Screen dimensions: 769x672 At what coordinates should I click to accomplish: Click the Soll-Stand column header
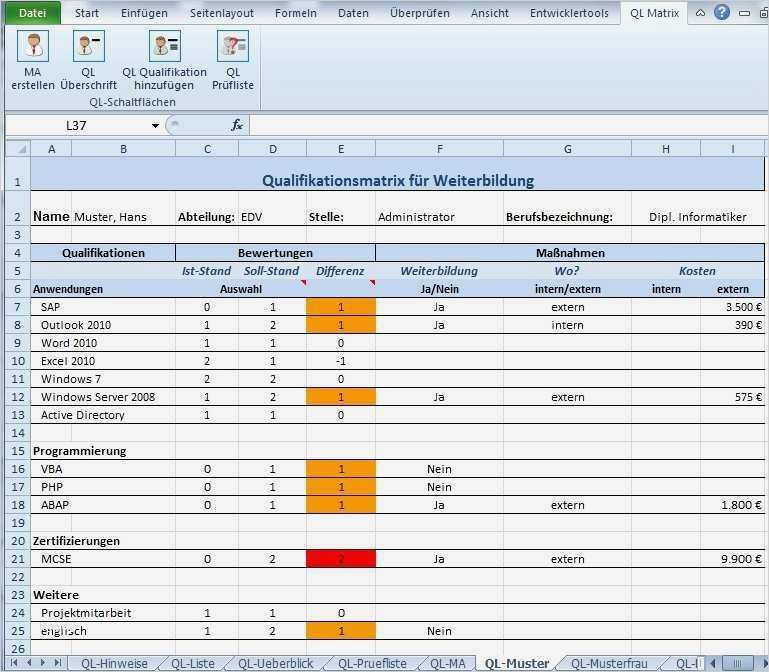pyautogui.click(x=272, y=271)
